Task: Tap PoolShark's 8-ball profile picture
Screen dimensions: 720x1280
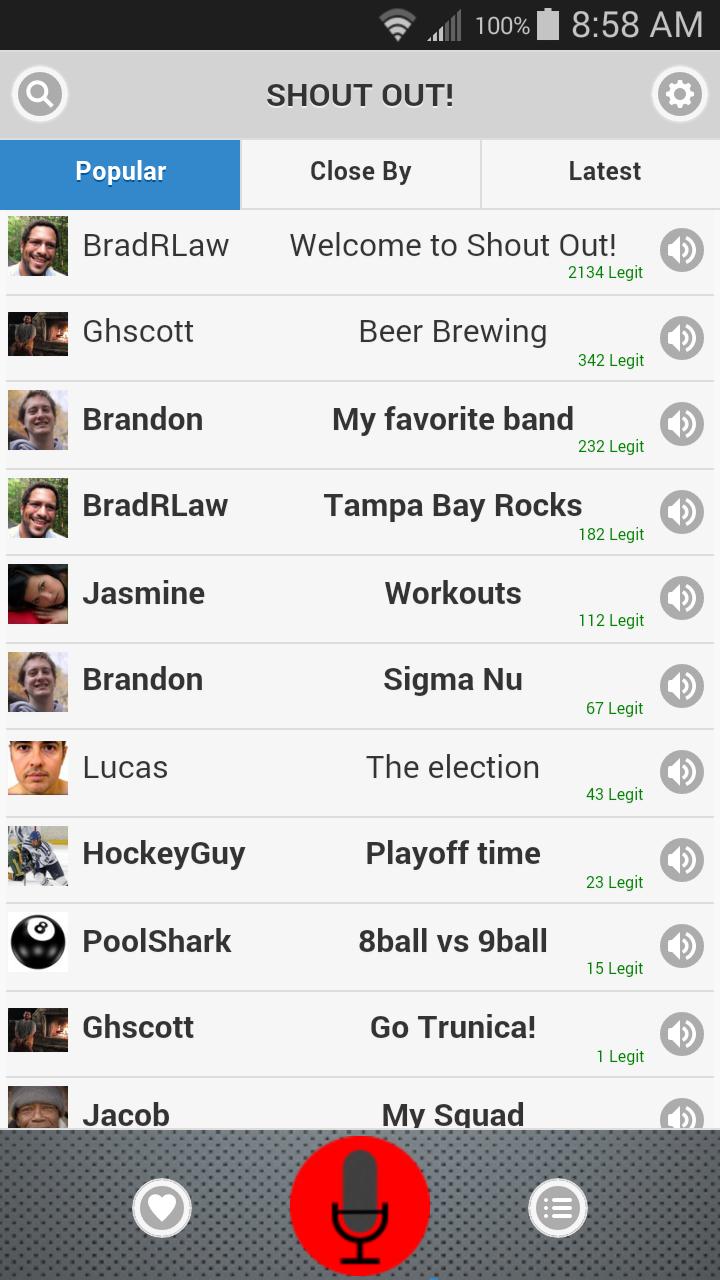Action: tap(38, 942)
